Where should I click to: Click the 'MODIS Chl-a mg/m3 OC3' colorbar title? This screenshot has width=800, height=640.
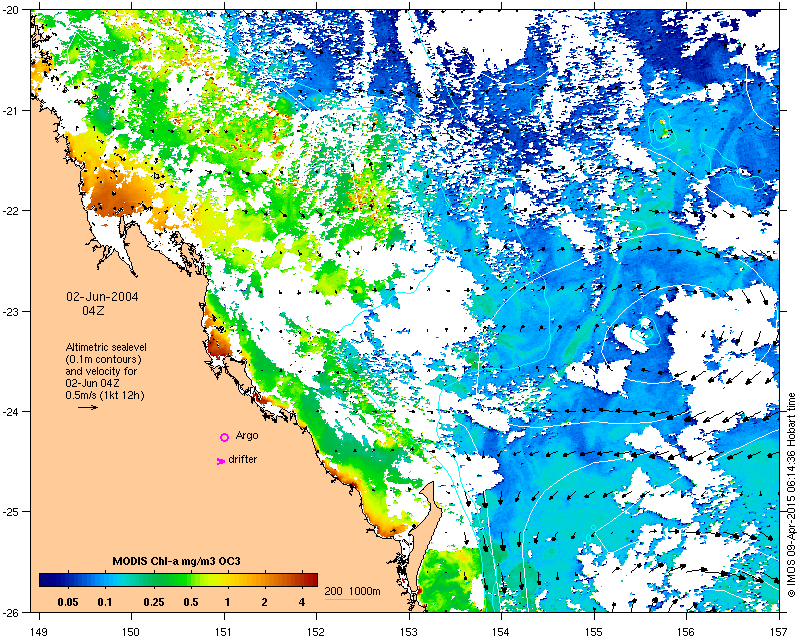177,561
